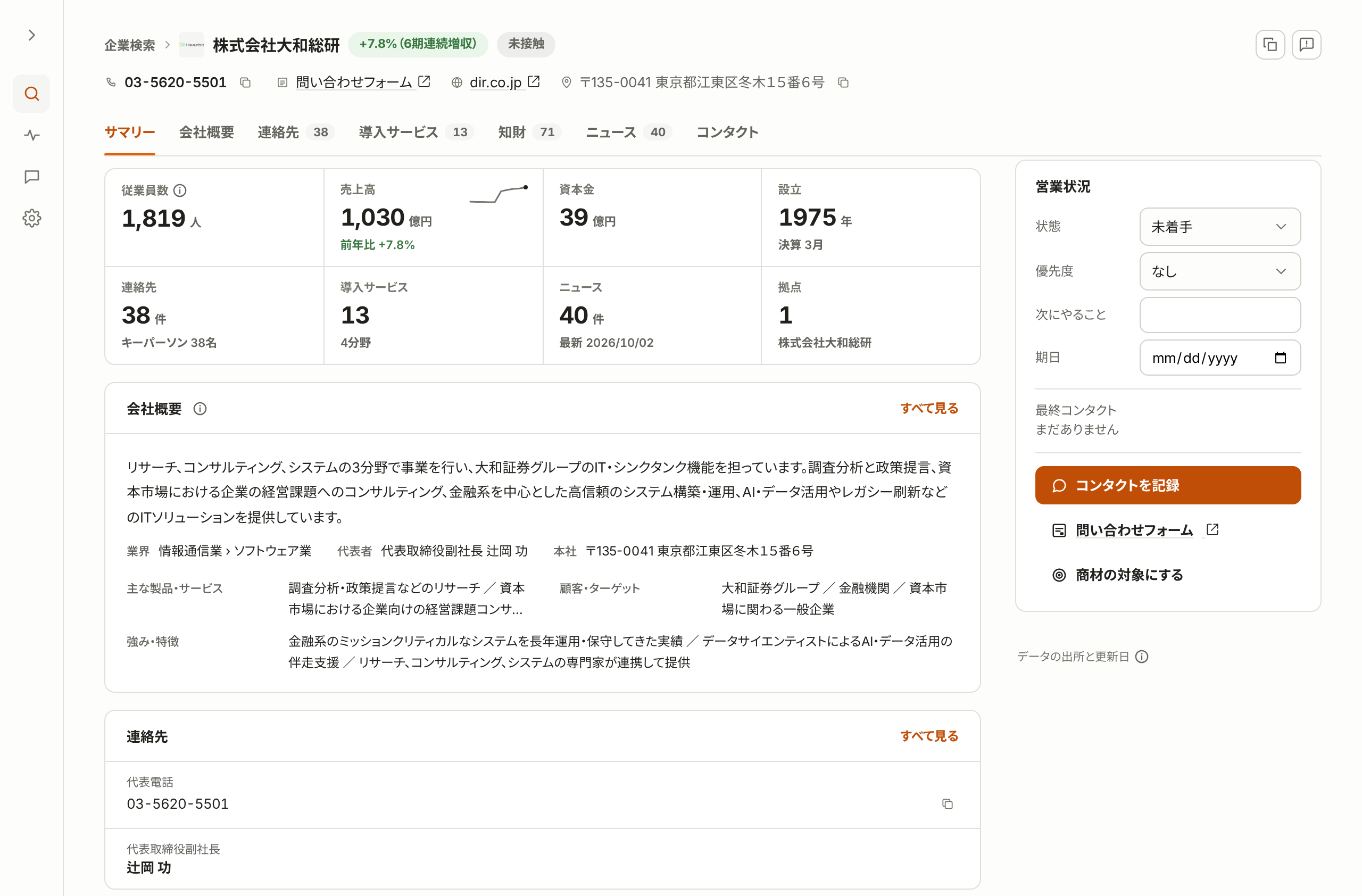Click the company logo thumbnail in header
Screen dimensions: 1362x896
point(192,45)
